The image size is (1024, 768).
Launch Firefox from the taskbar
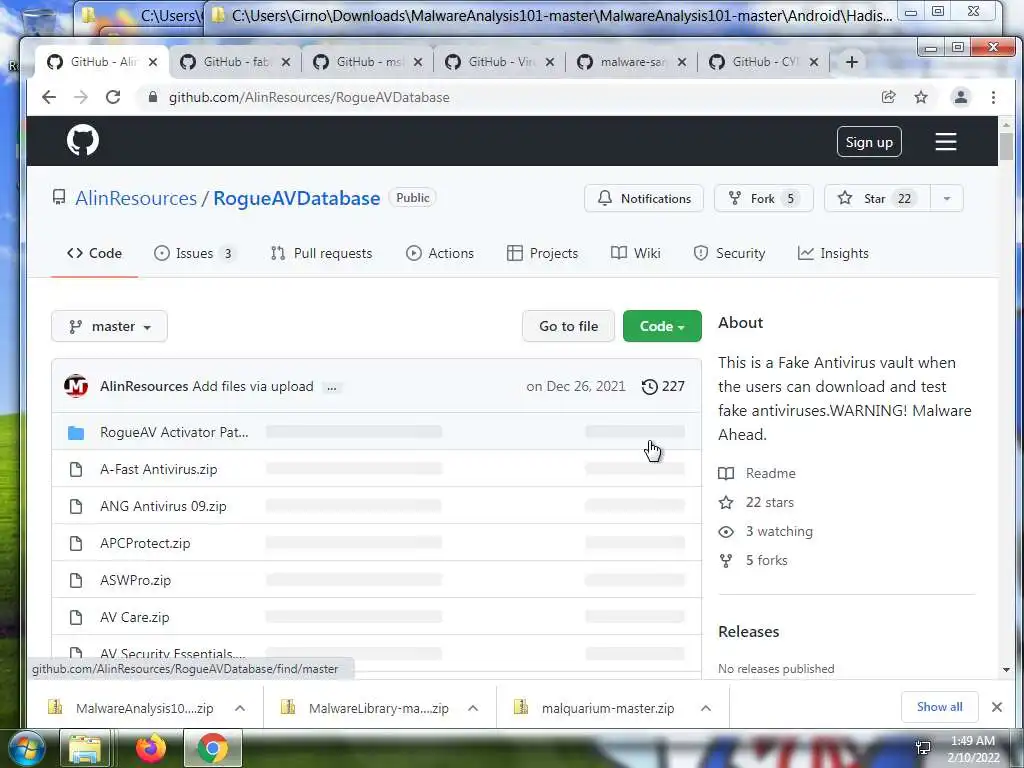click(x=151, y=748)
